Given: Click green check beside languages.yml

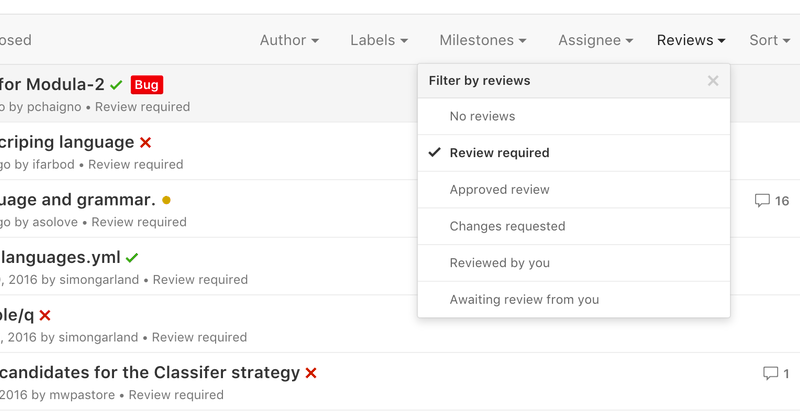Looking at the screenshot, I should click(x=132, y=258).
